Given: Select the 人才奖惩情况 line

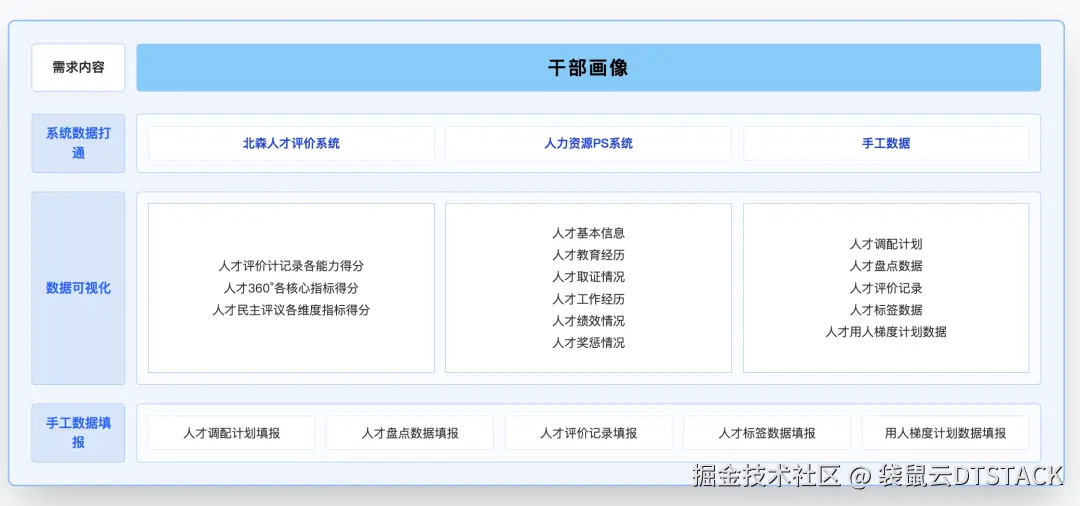Looking at the screenshot, I should tap(588, 343).
